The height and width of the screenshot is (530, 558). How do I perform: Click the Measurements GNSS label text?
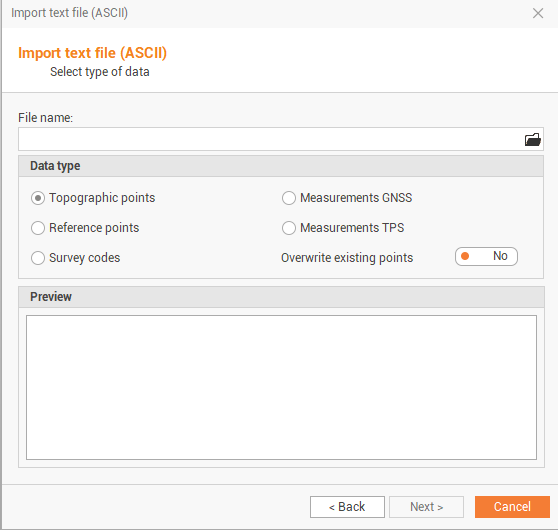(x=356, y=198)
